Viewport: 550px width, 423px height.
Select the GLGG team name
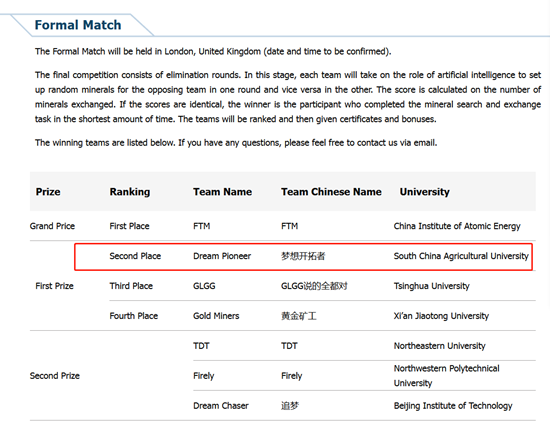pyautogui.click(x=204, y=286)
